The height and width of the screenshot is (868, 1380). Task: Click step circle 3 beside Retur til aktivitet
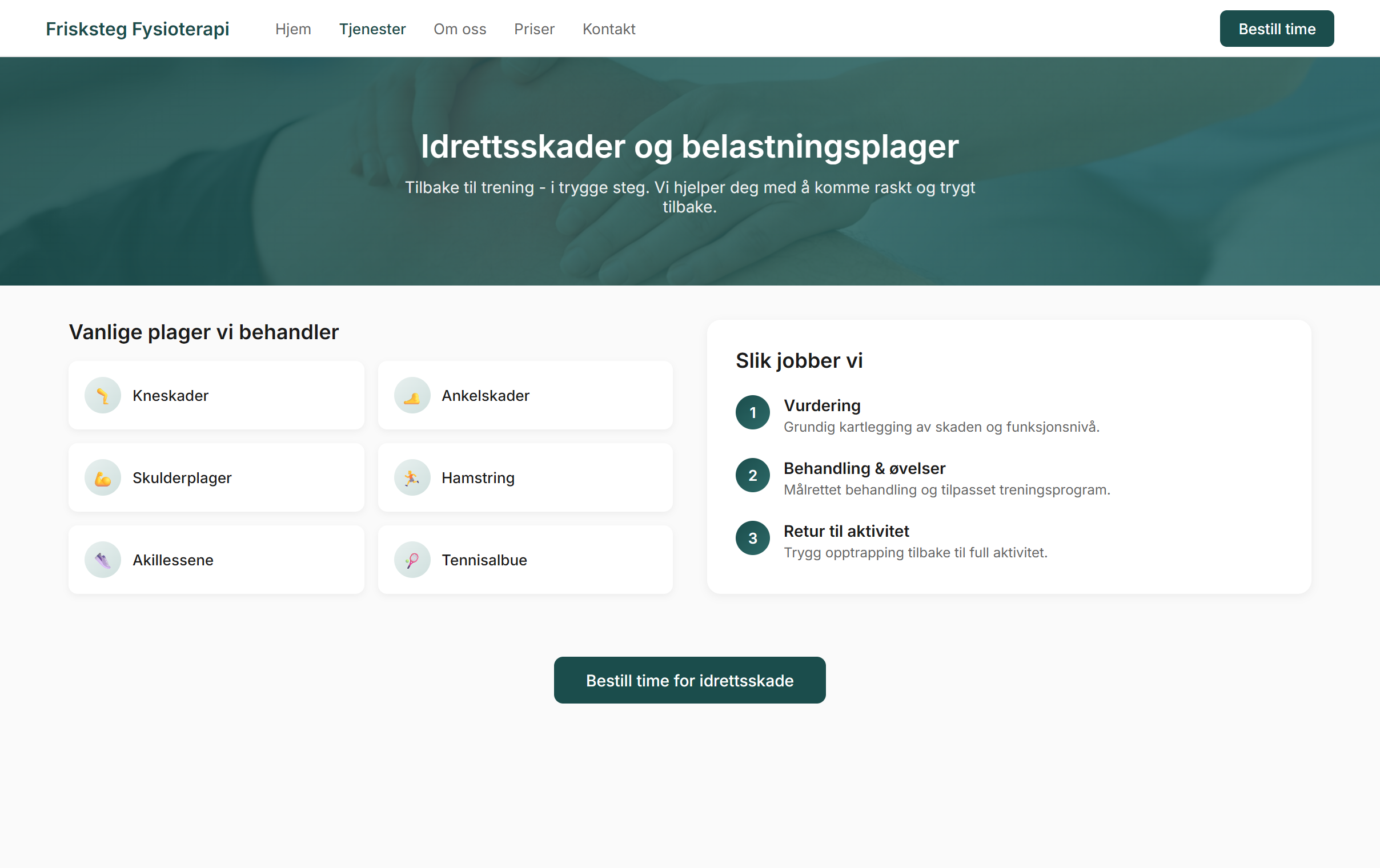click(752, 537)
